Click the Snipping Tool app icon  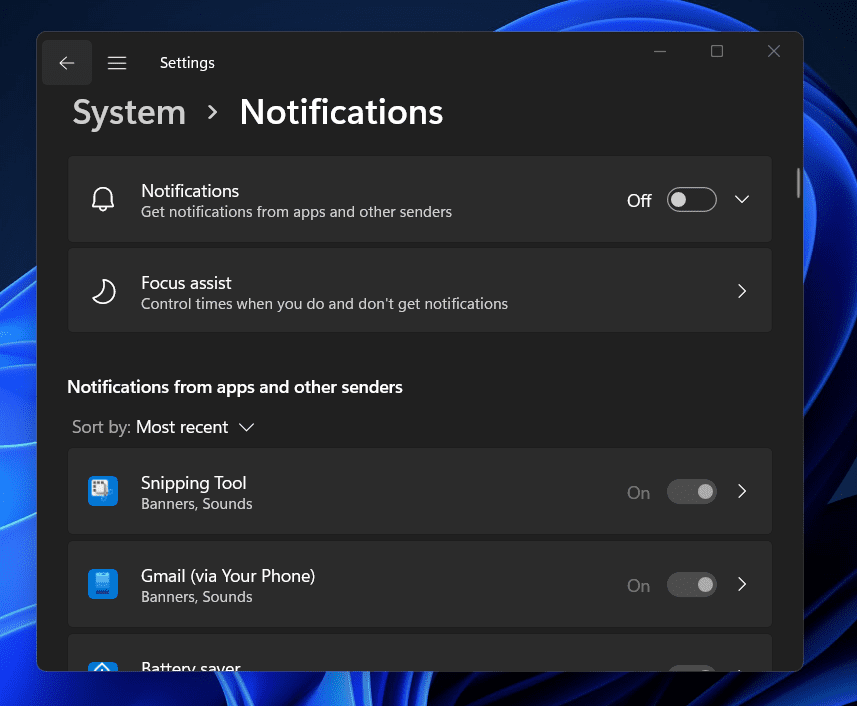103,491
